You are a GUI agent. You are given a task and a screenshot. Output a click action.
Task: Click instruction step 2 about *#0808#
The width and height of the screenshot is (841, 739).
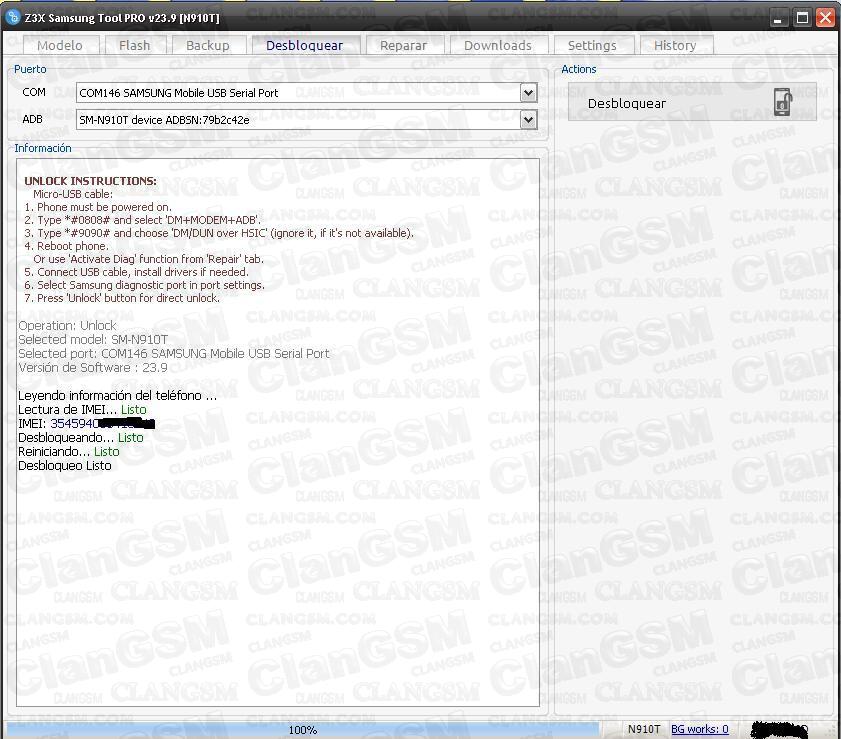[143, 220]
